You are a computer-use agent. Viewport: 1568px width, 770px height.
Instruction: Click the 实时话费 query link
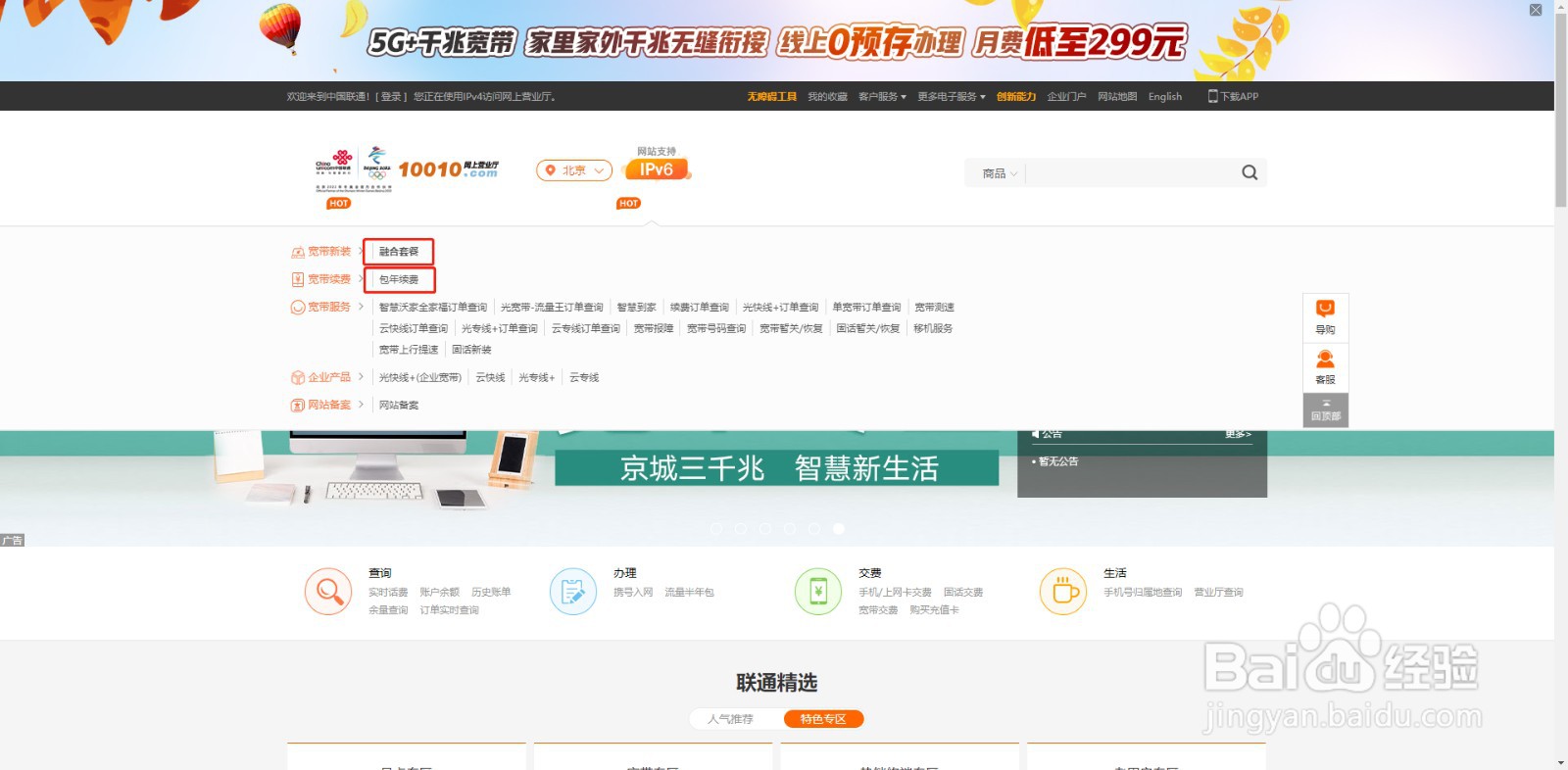point(388,592)
